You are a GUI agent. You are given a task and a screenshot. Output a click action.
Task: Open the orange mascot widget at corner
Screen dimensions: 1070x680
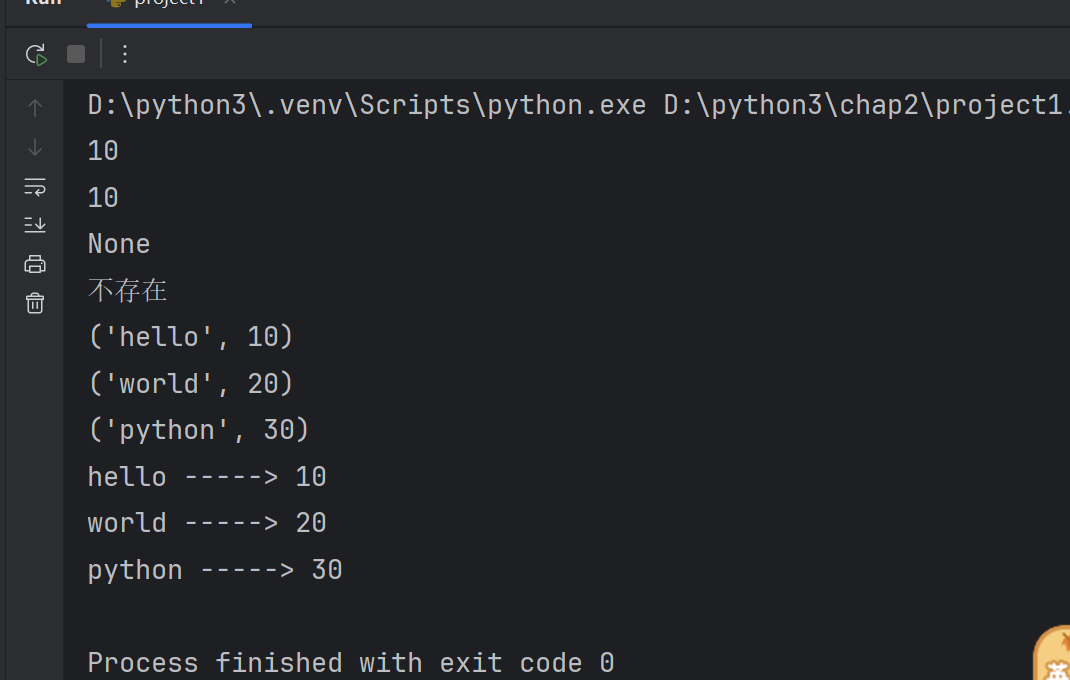pyautogui.click(x=1052, y=654)
